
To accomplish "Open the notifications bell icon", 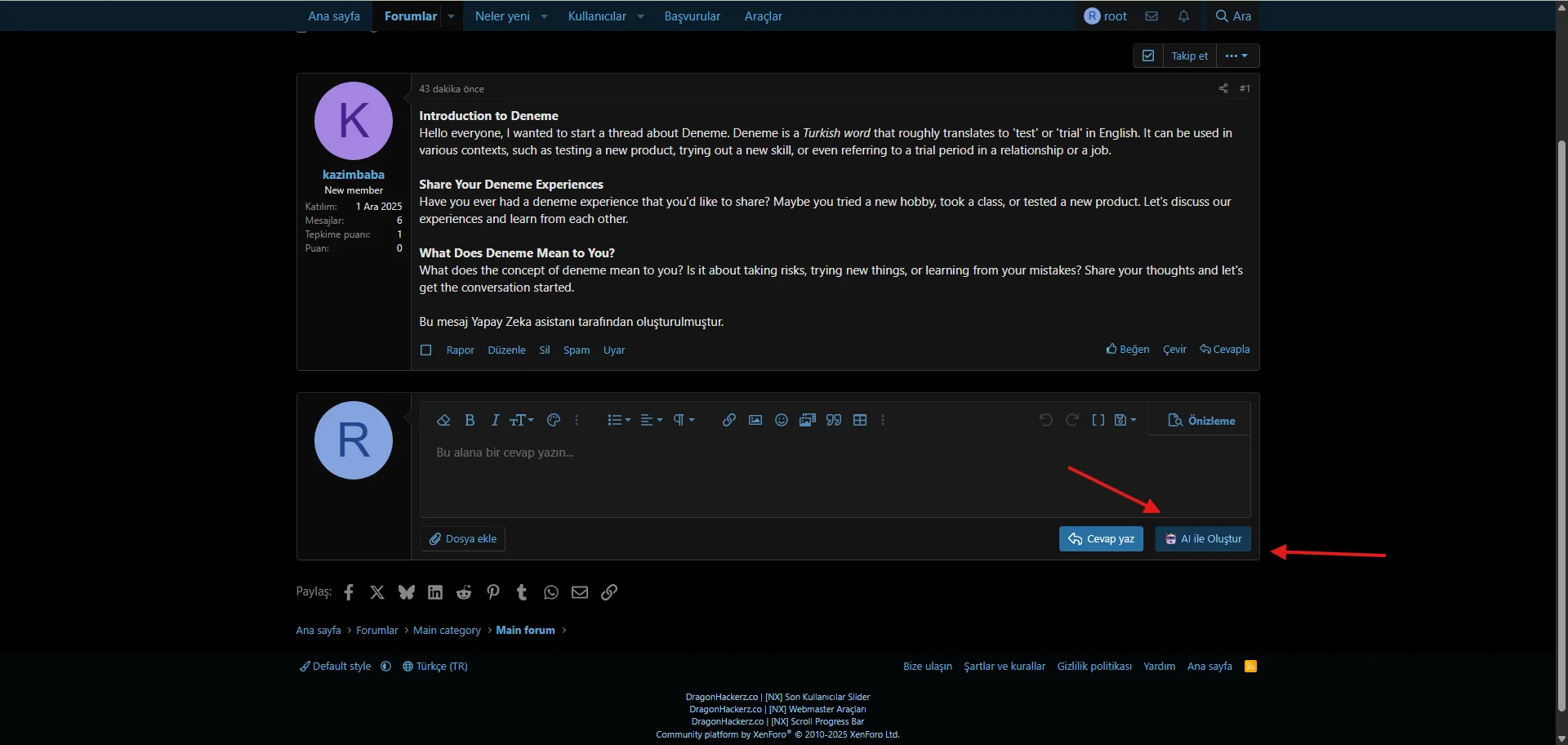I will coord(1183,16).
